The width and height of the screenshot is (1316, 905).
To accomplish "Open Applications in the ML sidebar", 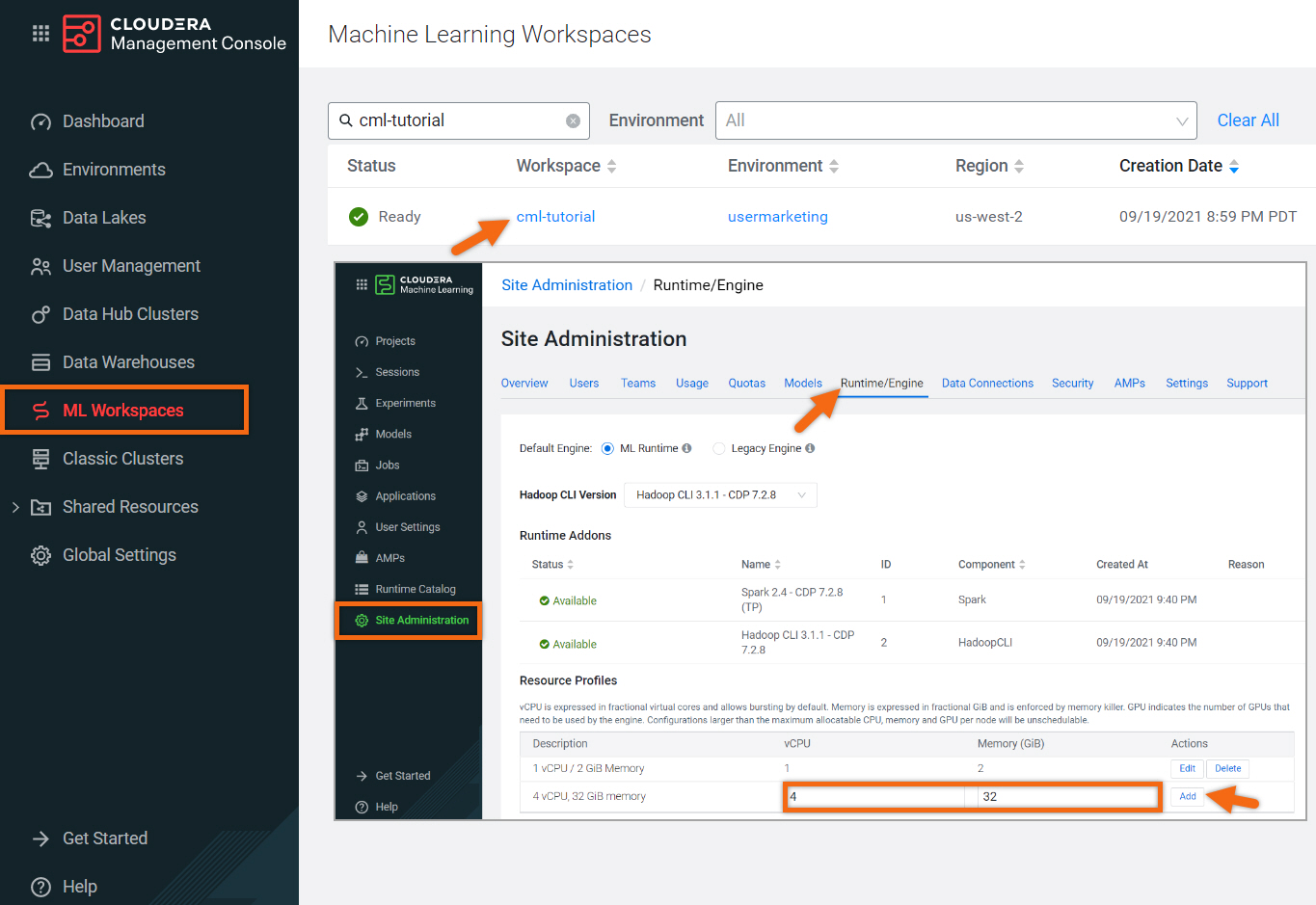I will coord(405,496).
